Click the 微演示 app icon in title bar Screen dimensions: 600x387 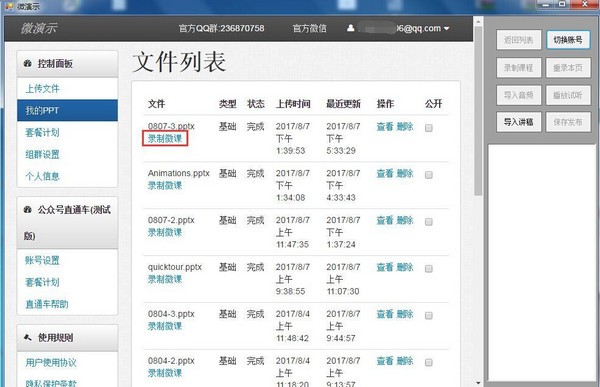click(9, 6)
